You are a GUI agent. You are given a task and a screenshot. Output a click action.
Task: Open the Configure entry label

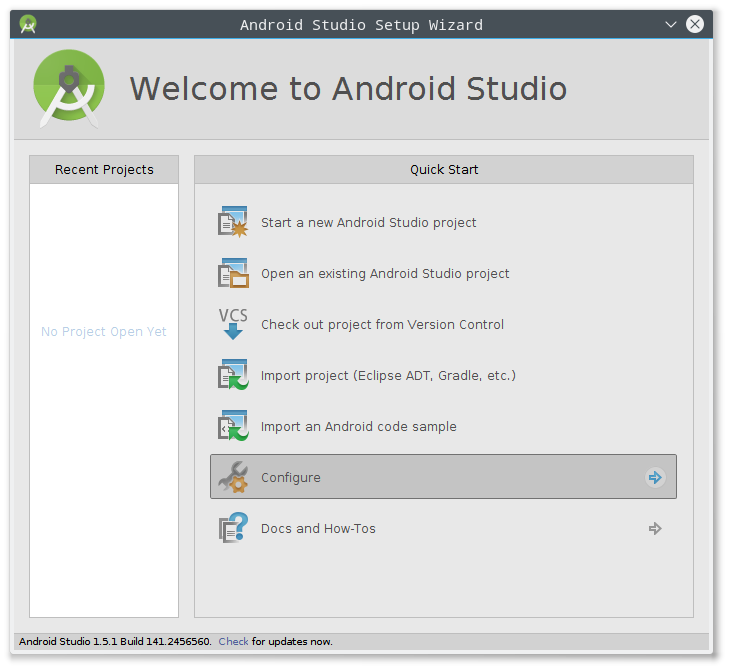[x=291, y=478]
